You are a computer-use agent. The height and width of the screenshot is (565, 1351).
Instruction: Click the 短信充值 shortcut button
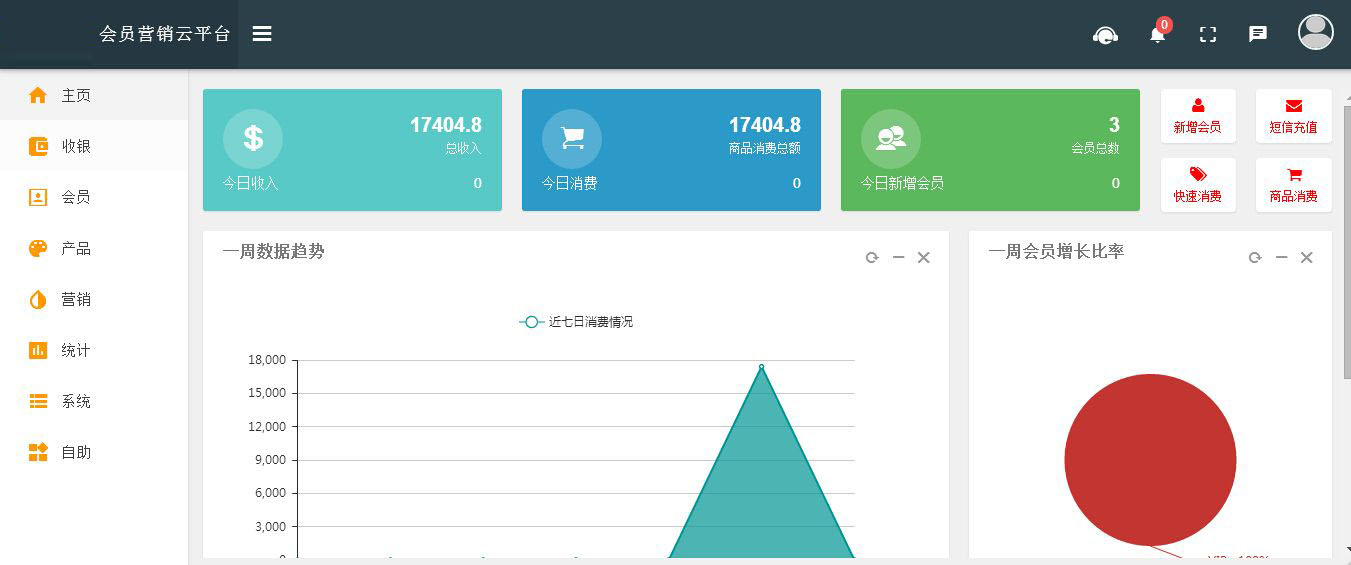pos(1293,116)
